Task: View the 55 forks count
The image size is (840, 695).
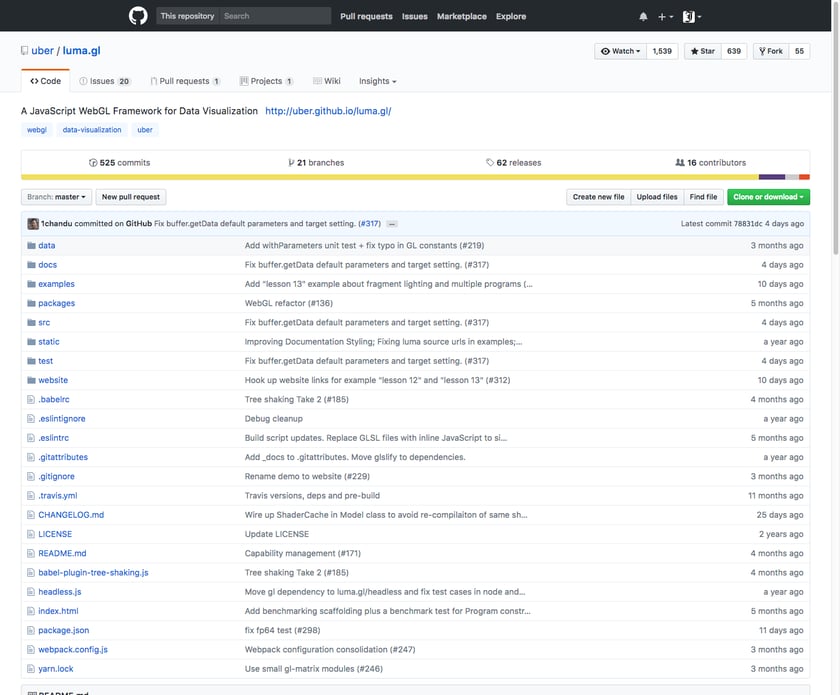Action: (x=799, y=51)
